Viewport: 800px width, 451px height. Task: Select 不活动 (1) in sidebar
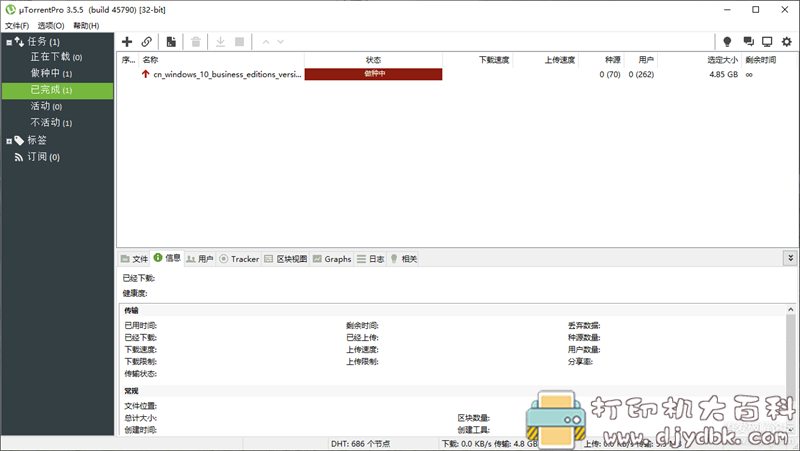coord(57,123)
